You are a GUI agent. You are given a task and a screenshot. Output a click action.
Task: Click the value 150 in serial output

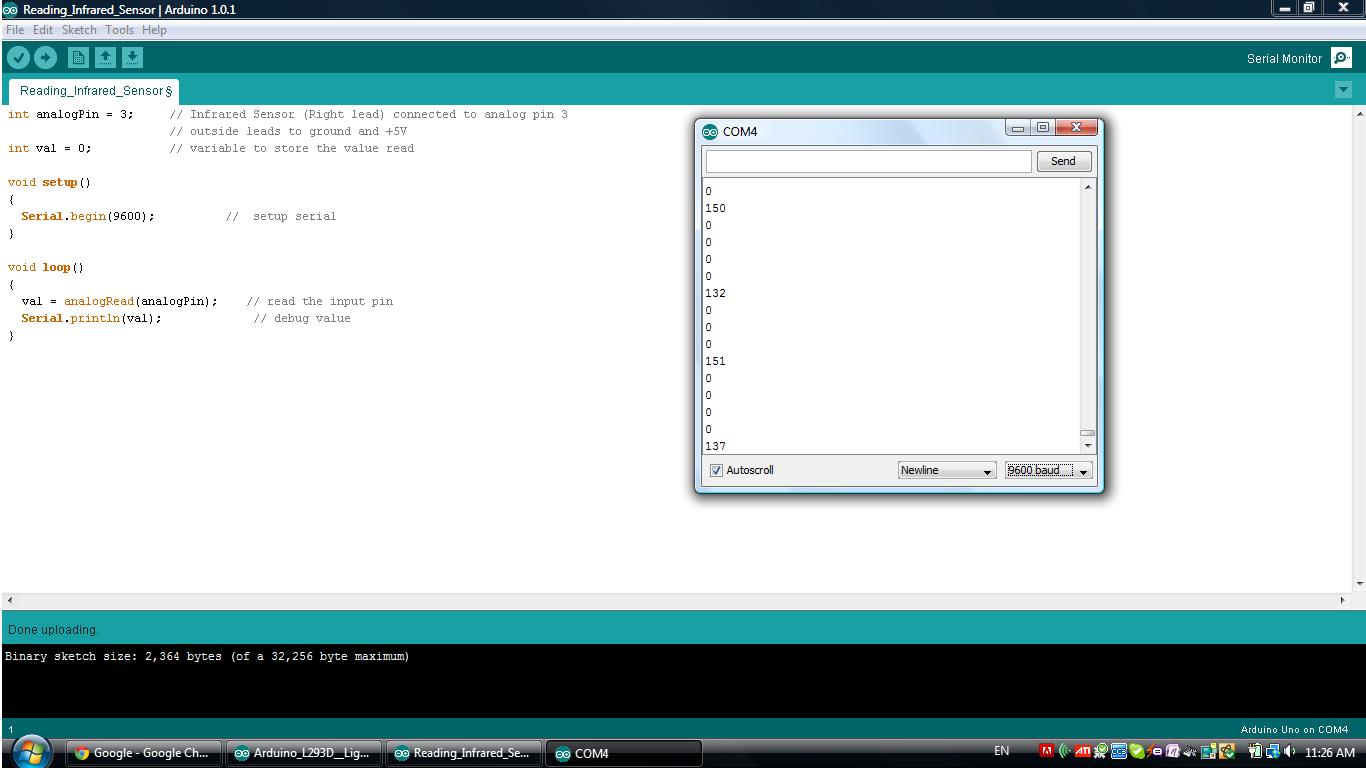715,208
